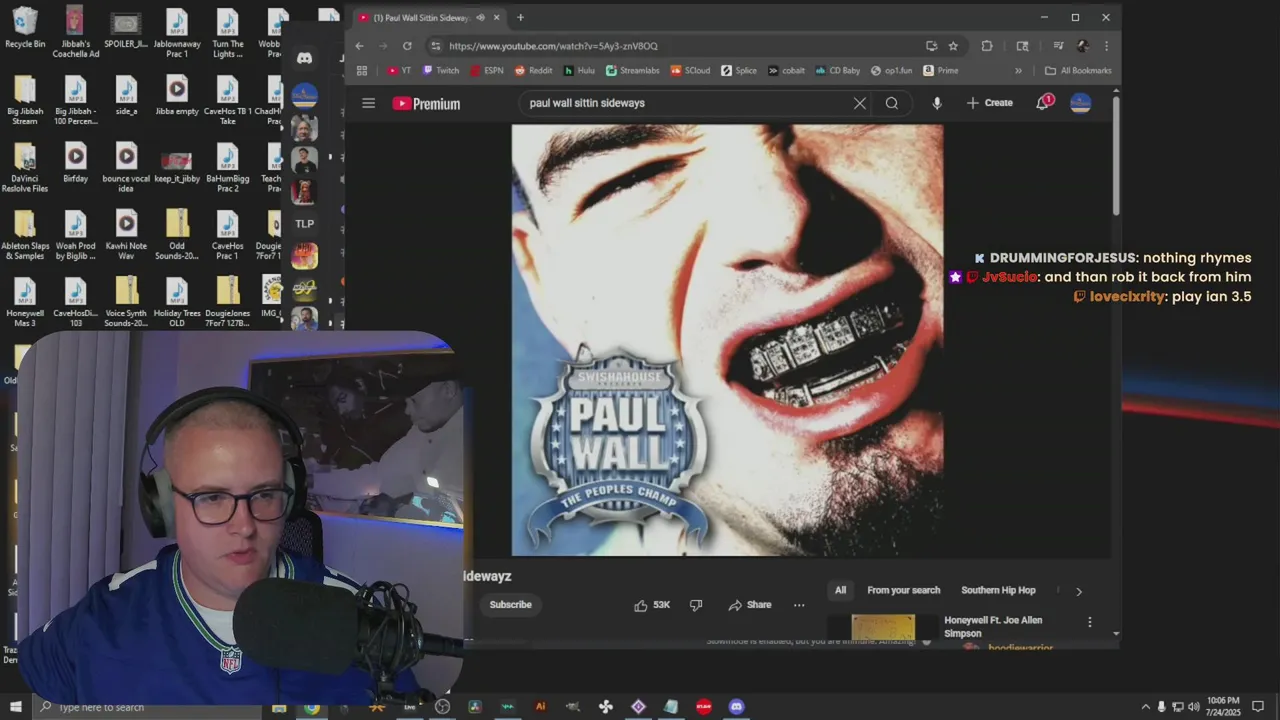Image resolution: width=1280 pixels, height=720 pixels.
Task: Like the video with thumbs-up button
Action: click(x=652, y=605)
